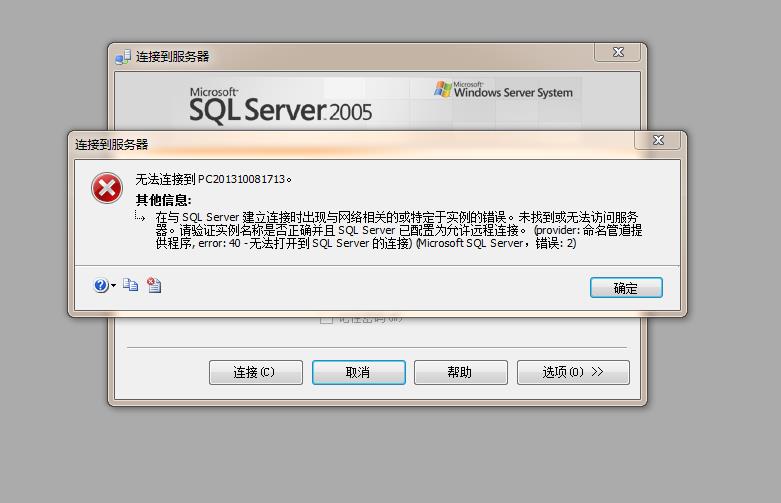Click the Windows Server System logo
Screen dimensions: 781x503
(503, 90)
